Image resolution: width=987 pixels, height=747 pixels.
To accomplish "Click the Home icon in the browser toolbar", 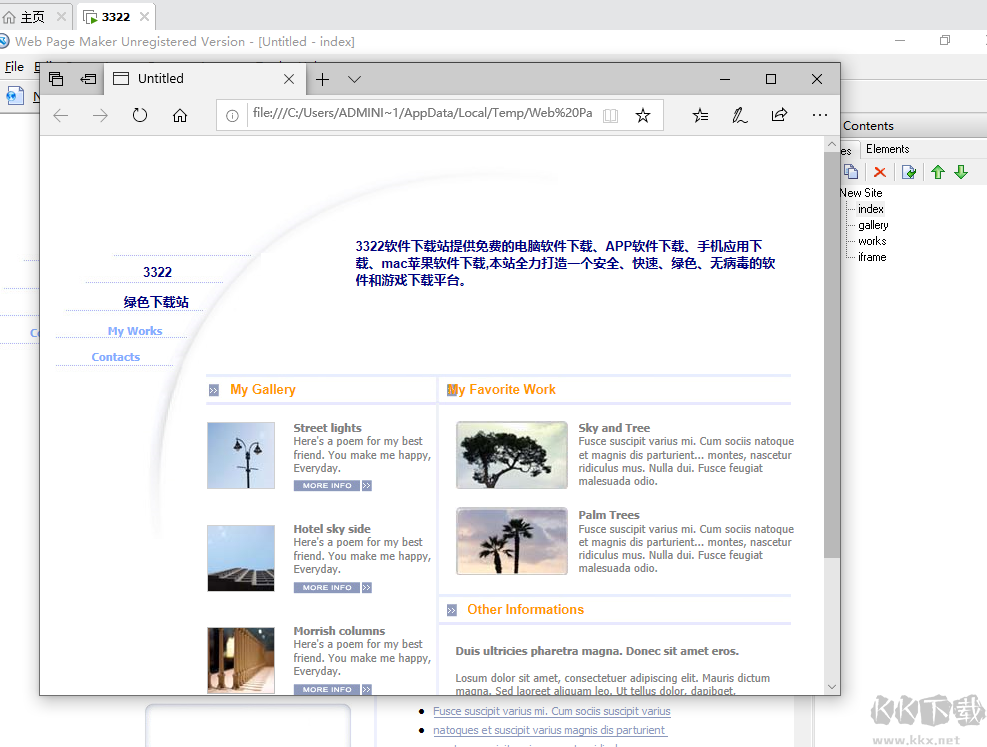I will (x=179, y=115).
